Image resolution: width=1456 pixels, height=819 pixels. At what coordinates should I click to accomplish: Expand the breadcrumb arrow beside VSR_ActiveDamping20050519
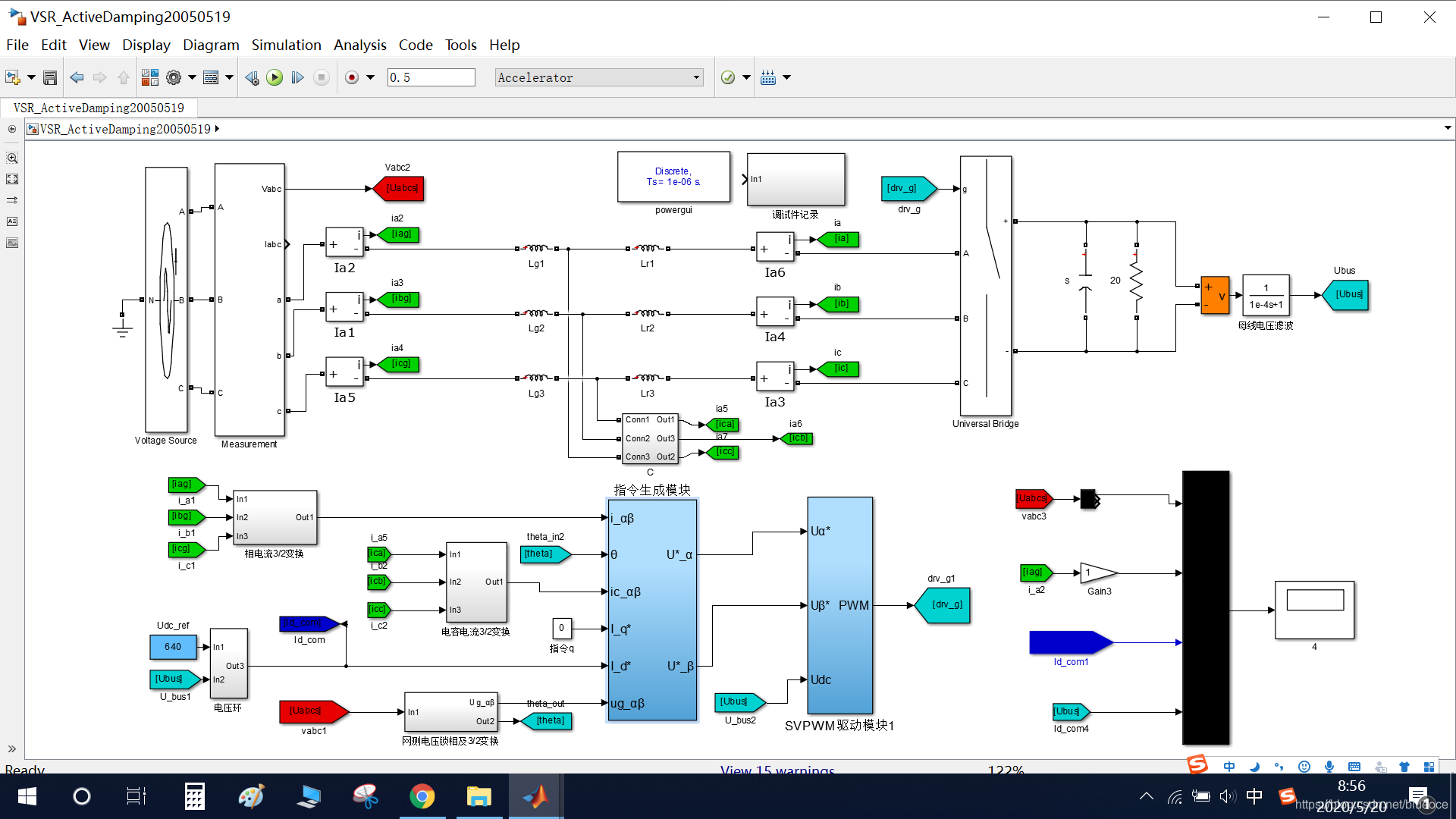pyautogui.click(x=215, y=129)
